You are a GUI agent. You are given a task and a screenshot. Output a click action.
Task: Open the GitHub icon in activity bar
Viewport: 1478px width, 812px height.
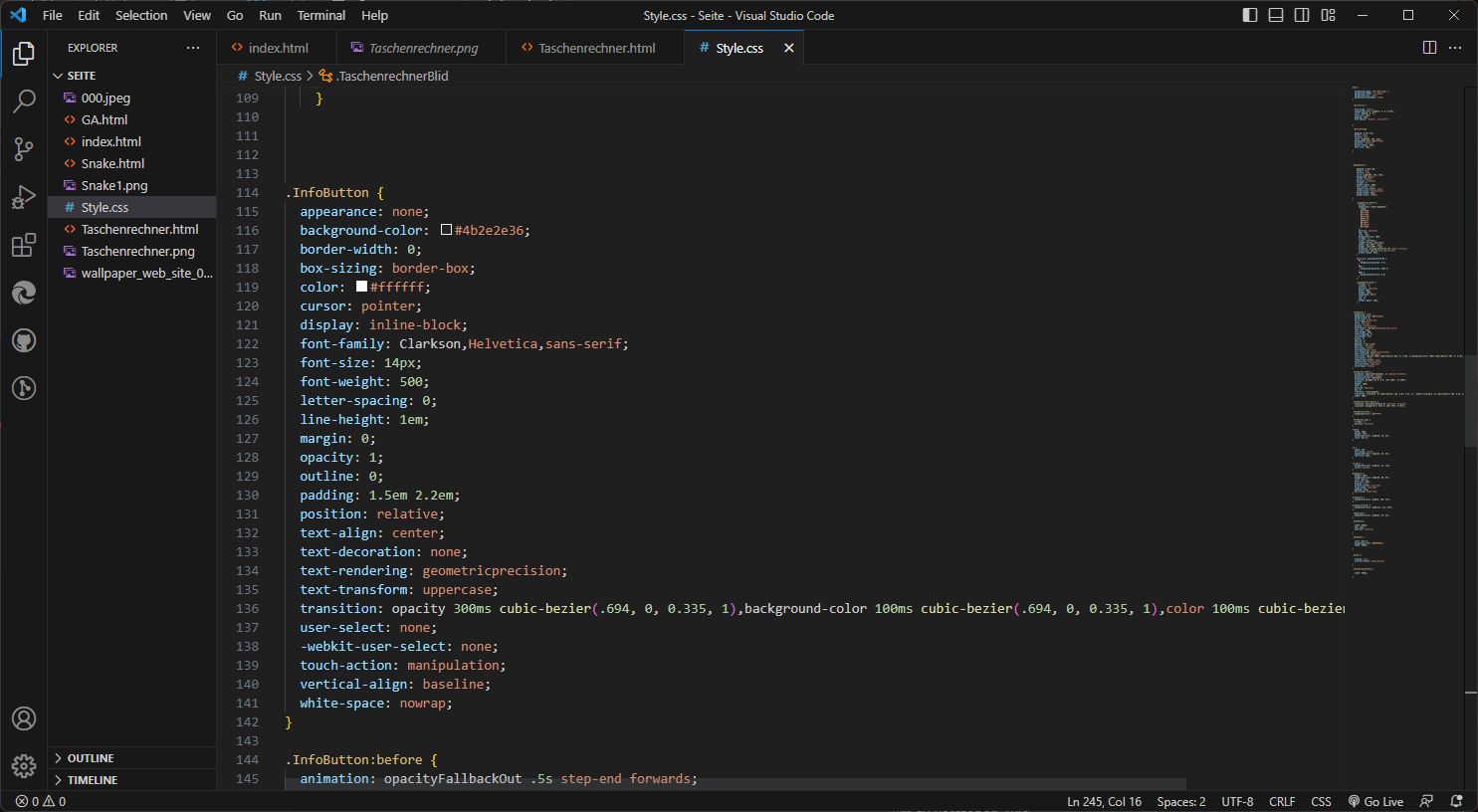pyautogui.click(x=24, y=340)
